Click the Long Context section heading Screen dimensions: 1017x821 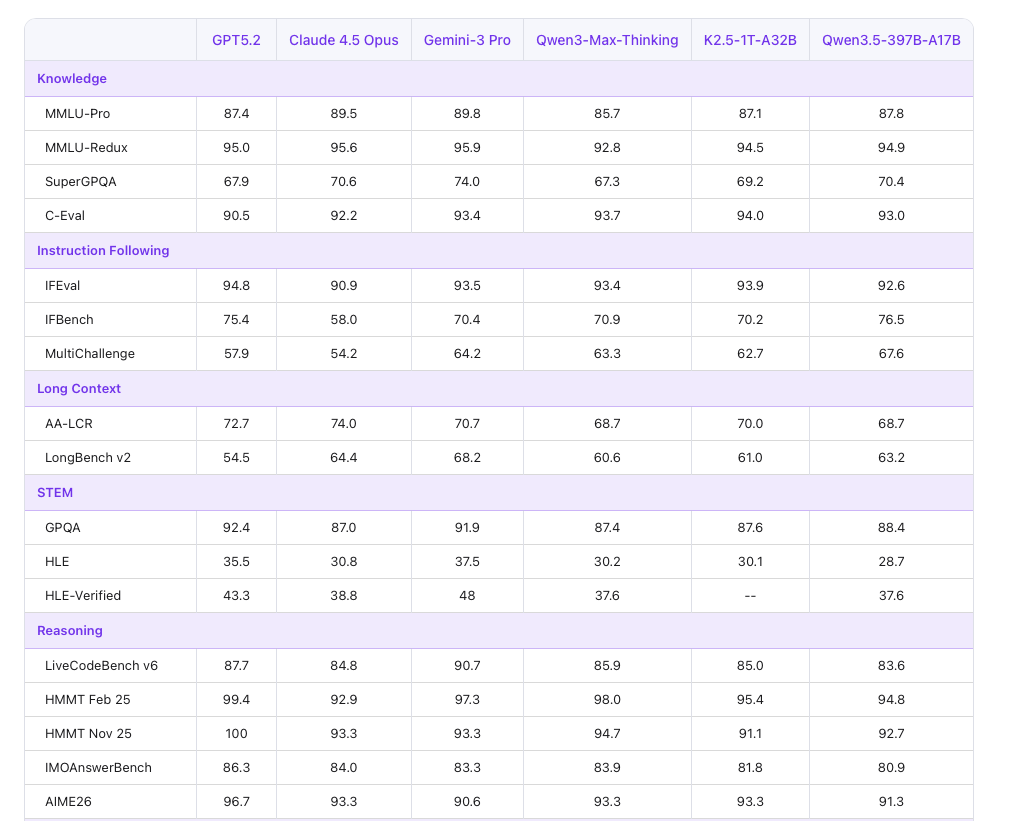point(79,388)
